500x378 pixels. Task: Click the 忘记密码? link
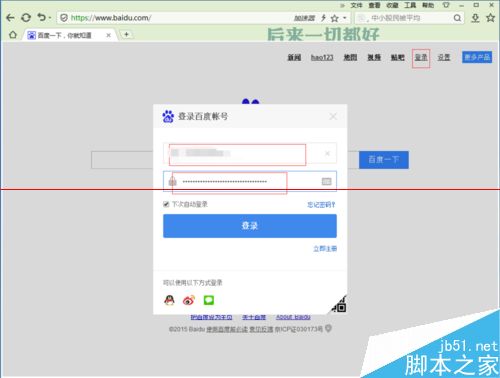[x=321, y=204]
